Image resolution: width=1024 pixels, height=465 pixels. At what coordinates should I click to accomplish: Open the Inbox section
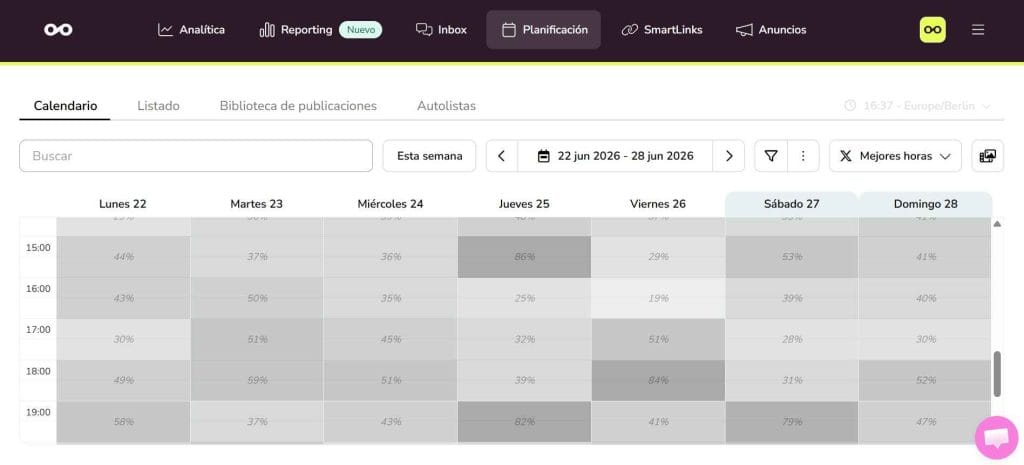[441, 29]
